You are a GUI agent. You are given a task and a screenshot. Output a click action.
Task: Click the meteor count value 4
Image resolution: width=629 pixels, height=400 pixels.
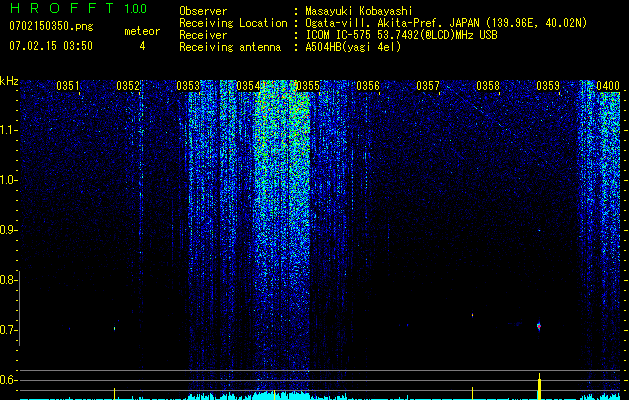[x=142, y=46]
